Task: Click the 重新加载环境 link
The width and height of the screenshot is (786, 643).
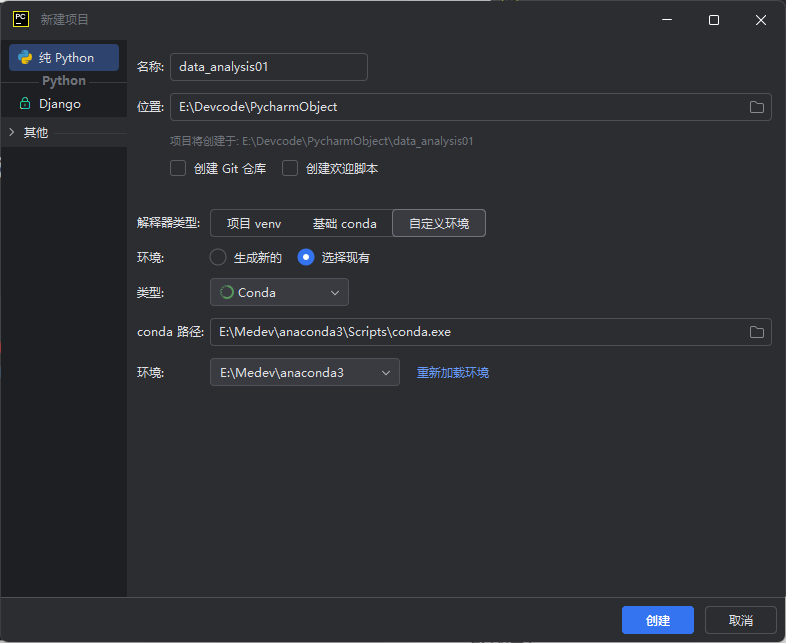Action: click(x=453, y=372)
